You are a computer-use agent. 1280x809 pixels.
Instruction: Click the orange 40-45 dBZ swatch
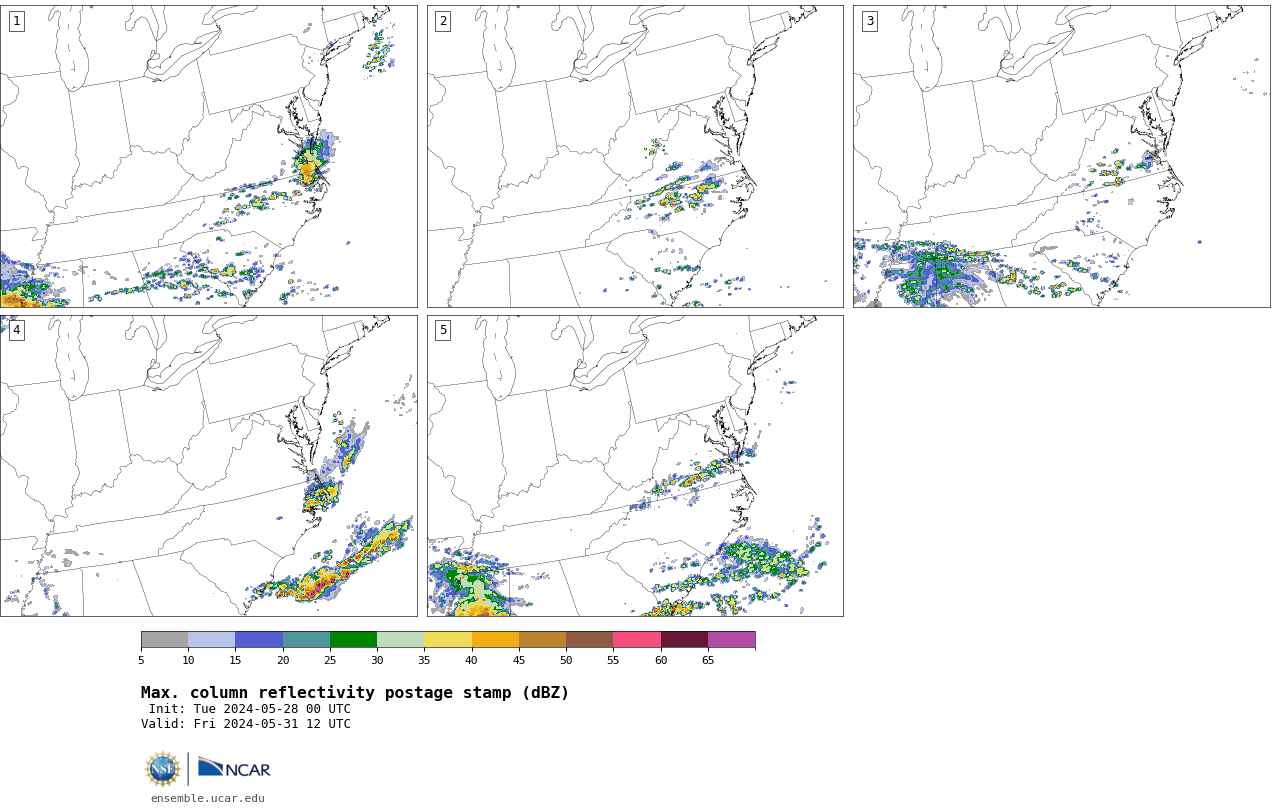click(495, 640)
